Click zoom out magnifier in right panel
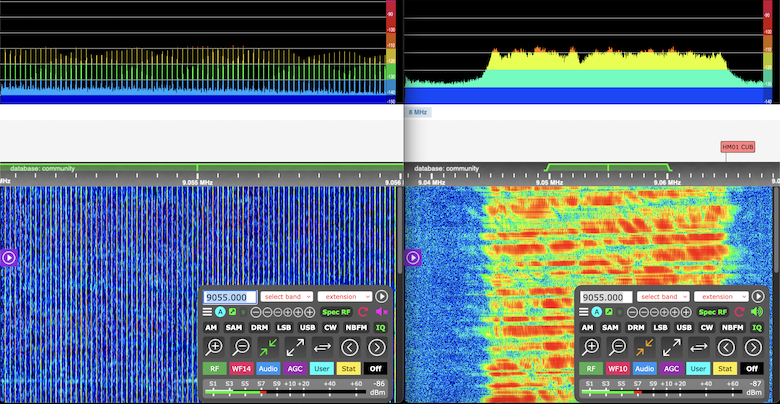Viewport: 780px width, 404px height. click(618, 347)
